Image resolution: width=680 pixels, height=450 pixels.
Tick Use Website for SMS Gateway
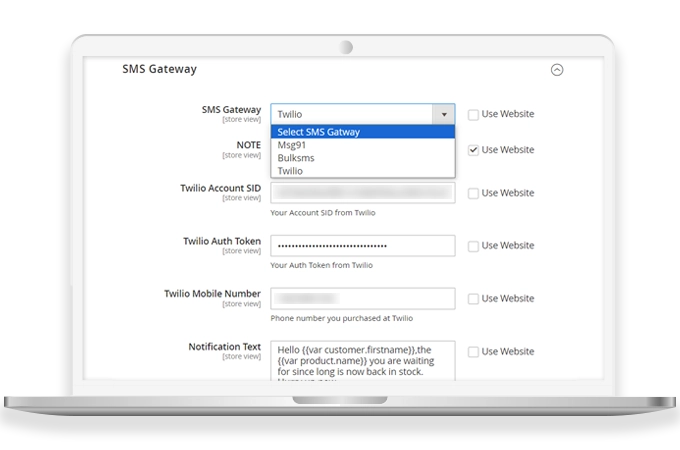[473, 114]
